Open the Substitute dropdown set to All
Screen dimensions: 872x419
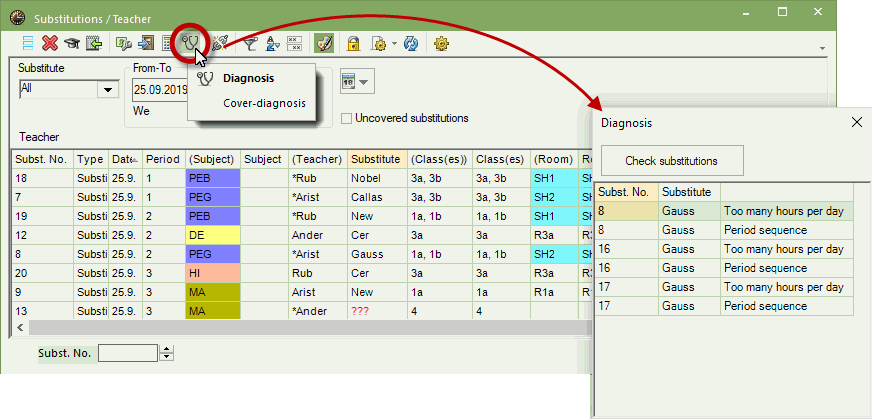107,90
